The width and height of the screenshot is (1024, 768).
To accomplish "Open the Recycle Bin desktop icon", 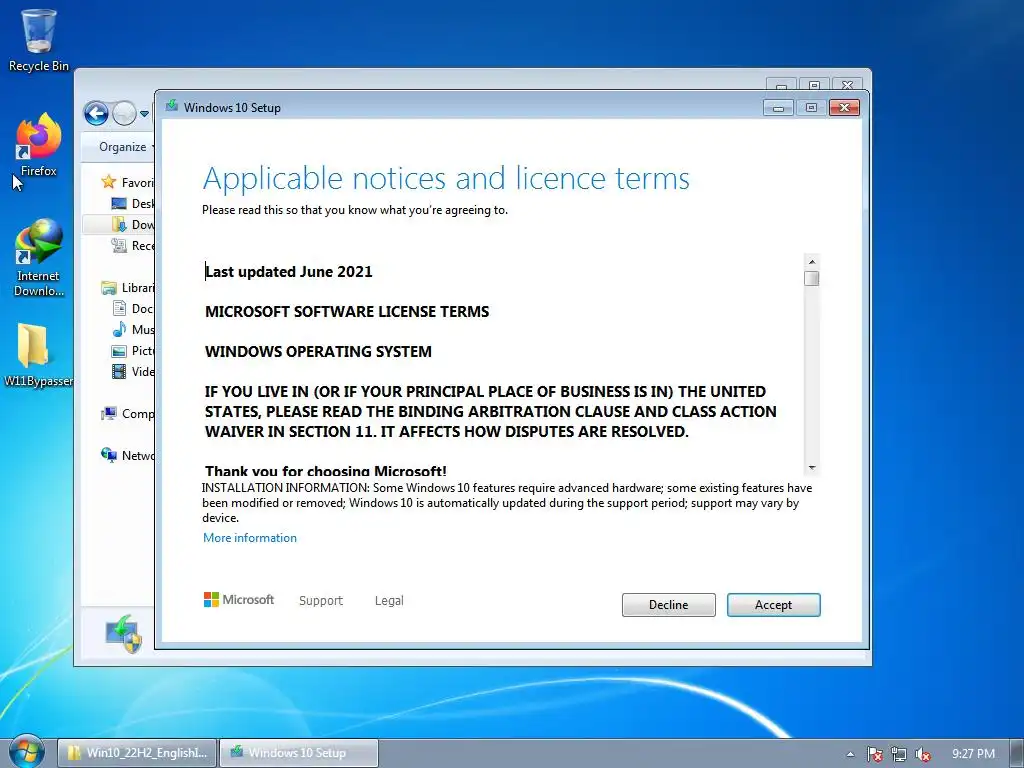I will click(x=39, y=39).
